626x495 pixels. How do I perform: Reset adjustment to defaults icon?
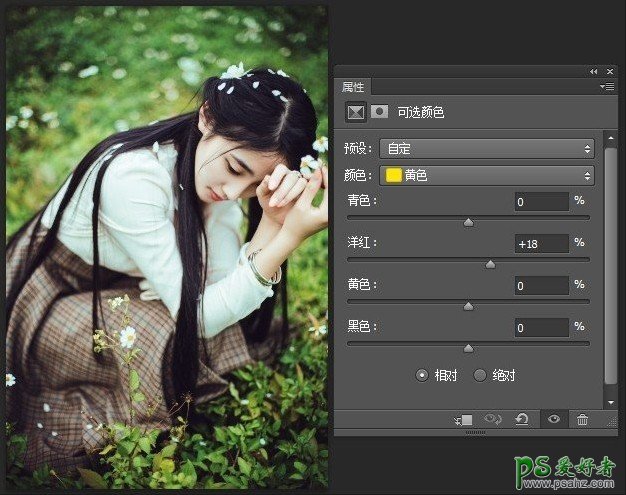click(x=522, y=420)
